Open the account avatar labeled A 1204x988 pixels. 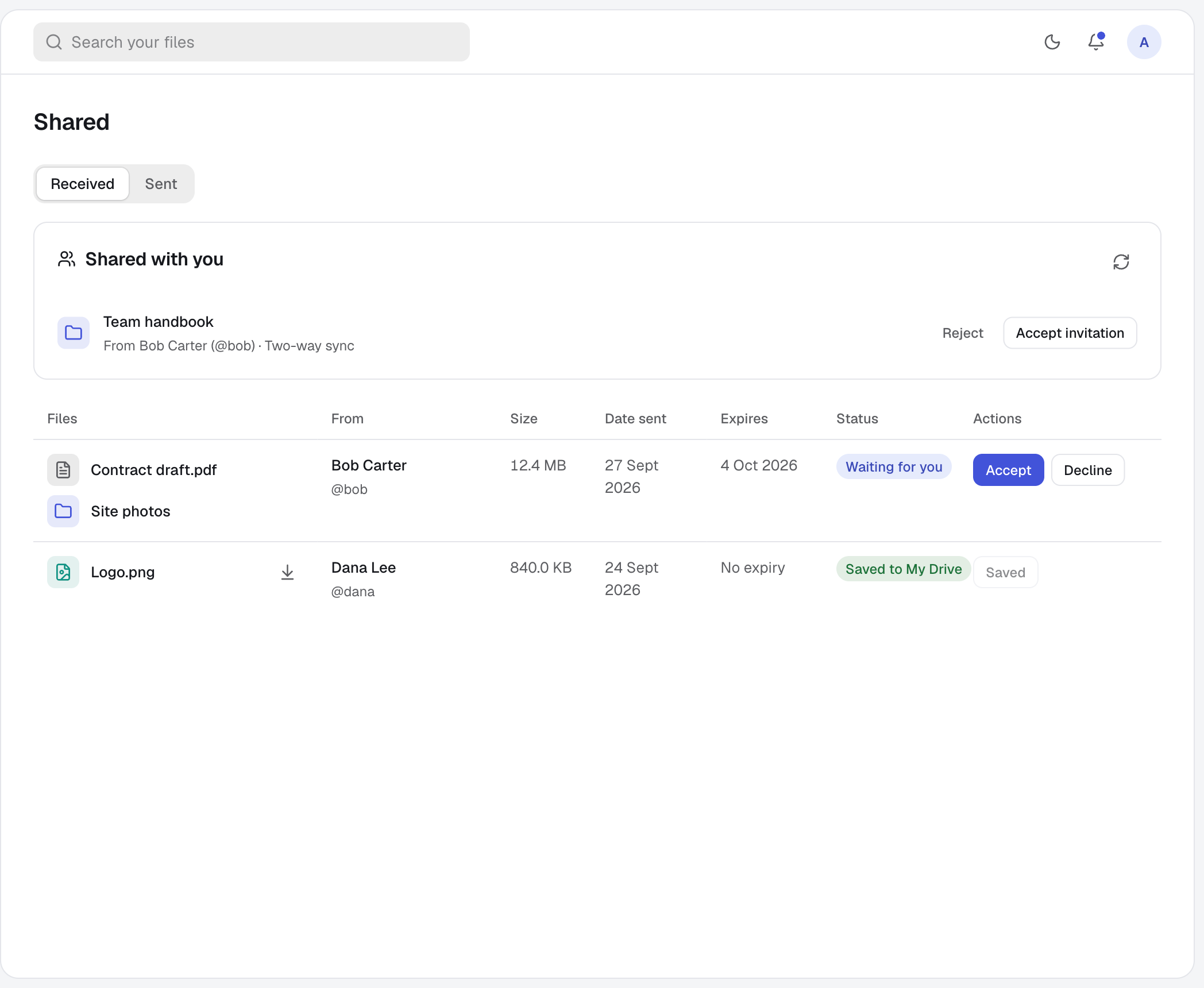[x=1144, y=42]
